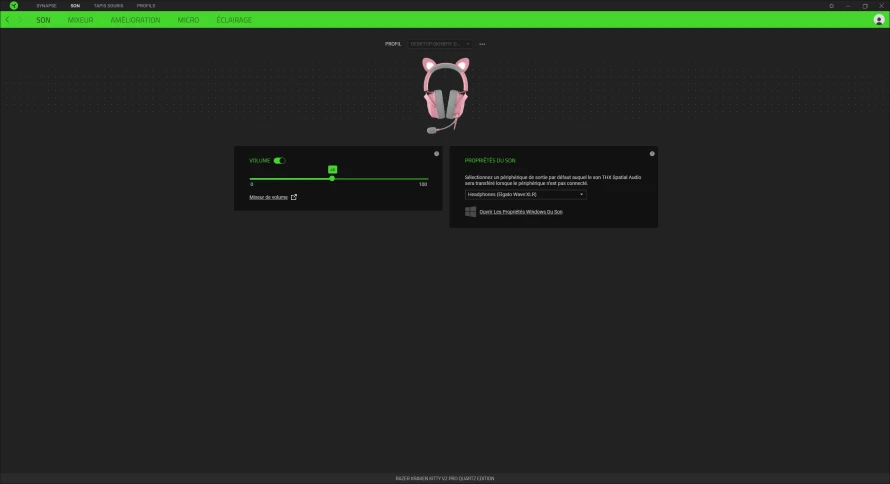Open the profile three-dots options
The image size is (890, 484).
click(x=482, y=44)
